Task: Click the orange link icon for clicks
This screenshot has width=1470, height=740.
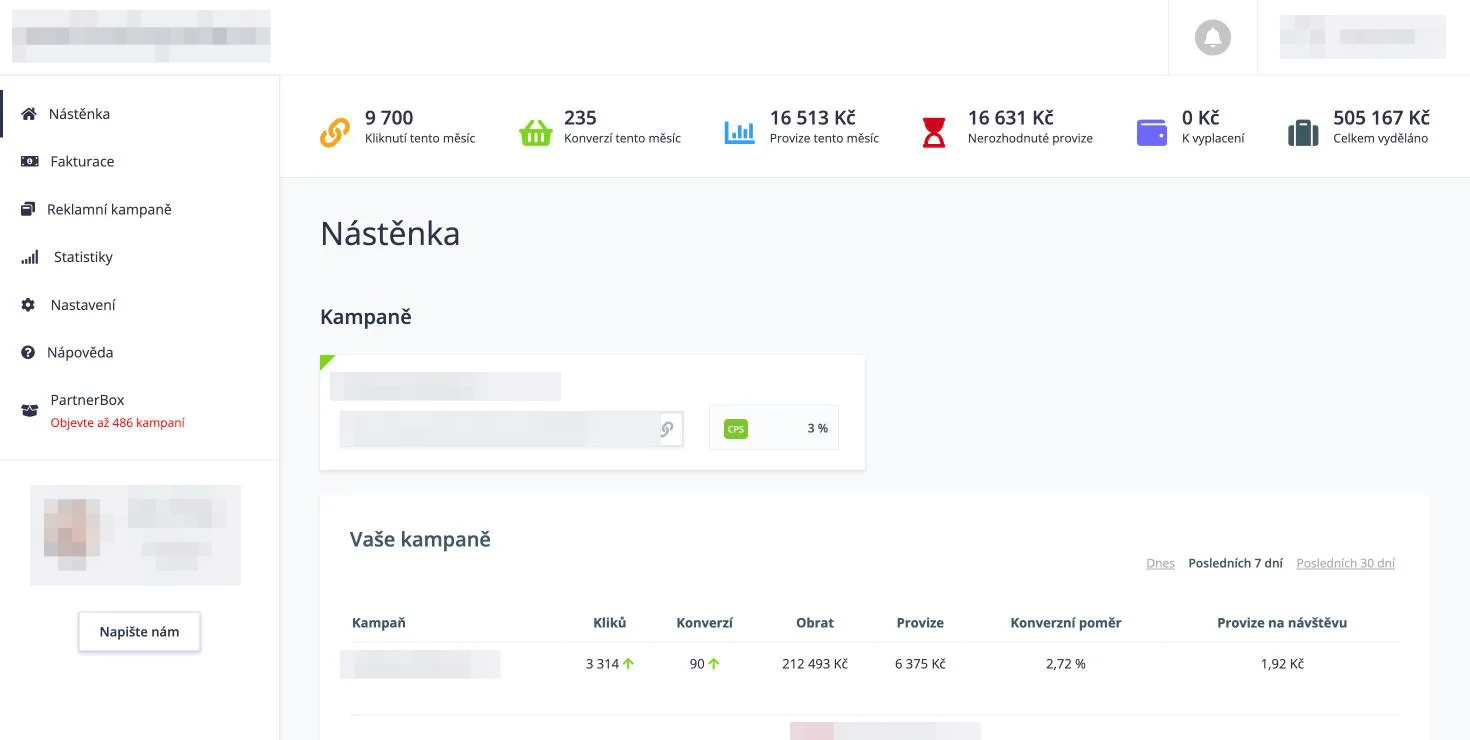Action: (335, 132)
